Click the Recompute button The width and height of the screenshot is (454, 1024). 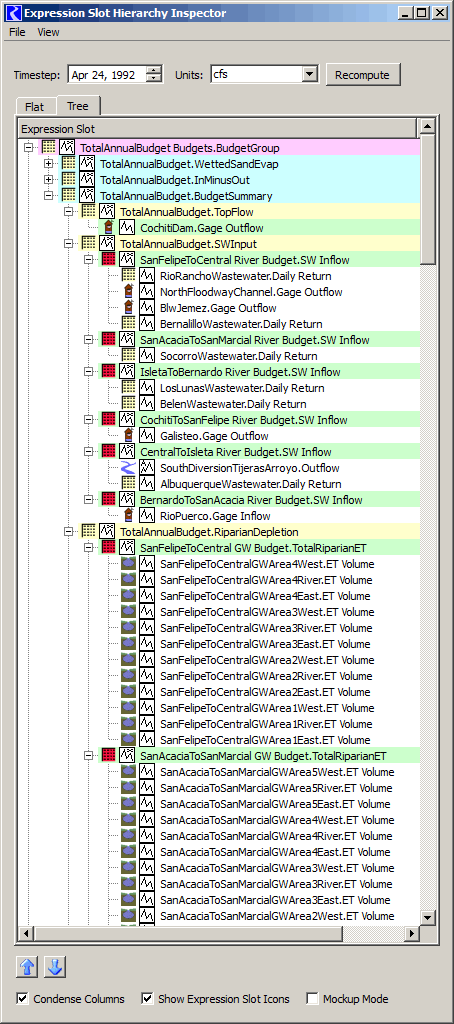(362, 75)
